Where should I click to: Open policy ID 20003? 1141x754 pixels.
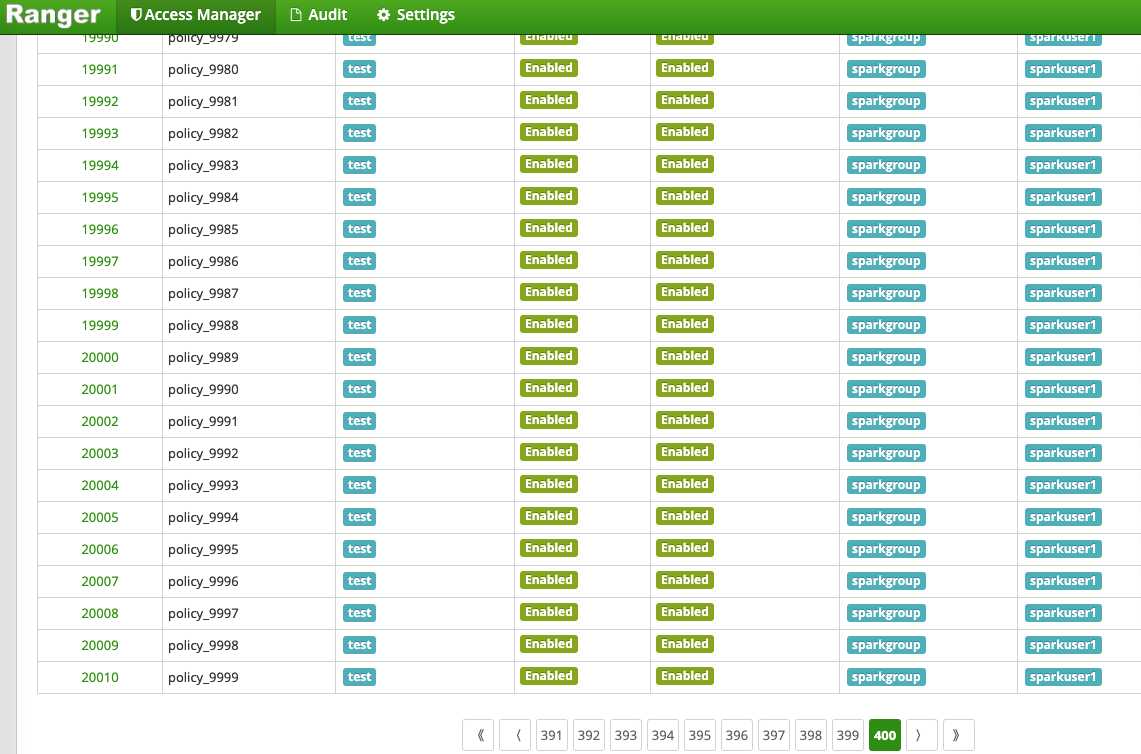[x=100, y=453]
